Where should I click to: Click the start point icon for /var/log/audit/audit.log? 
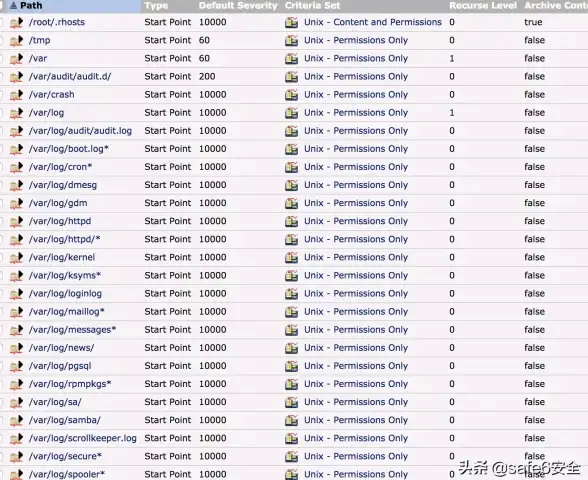[x=16, y=131]
